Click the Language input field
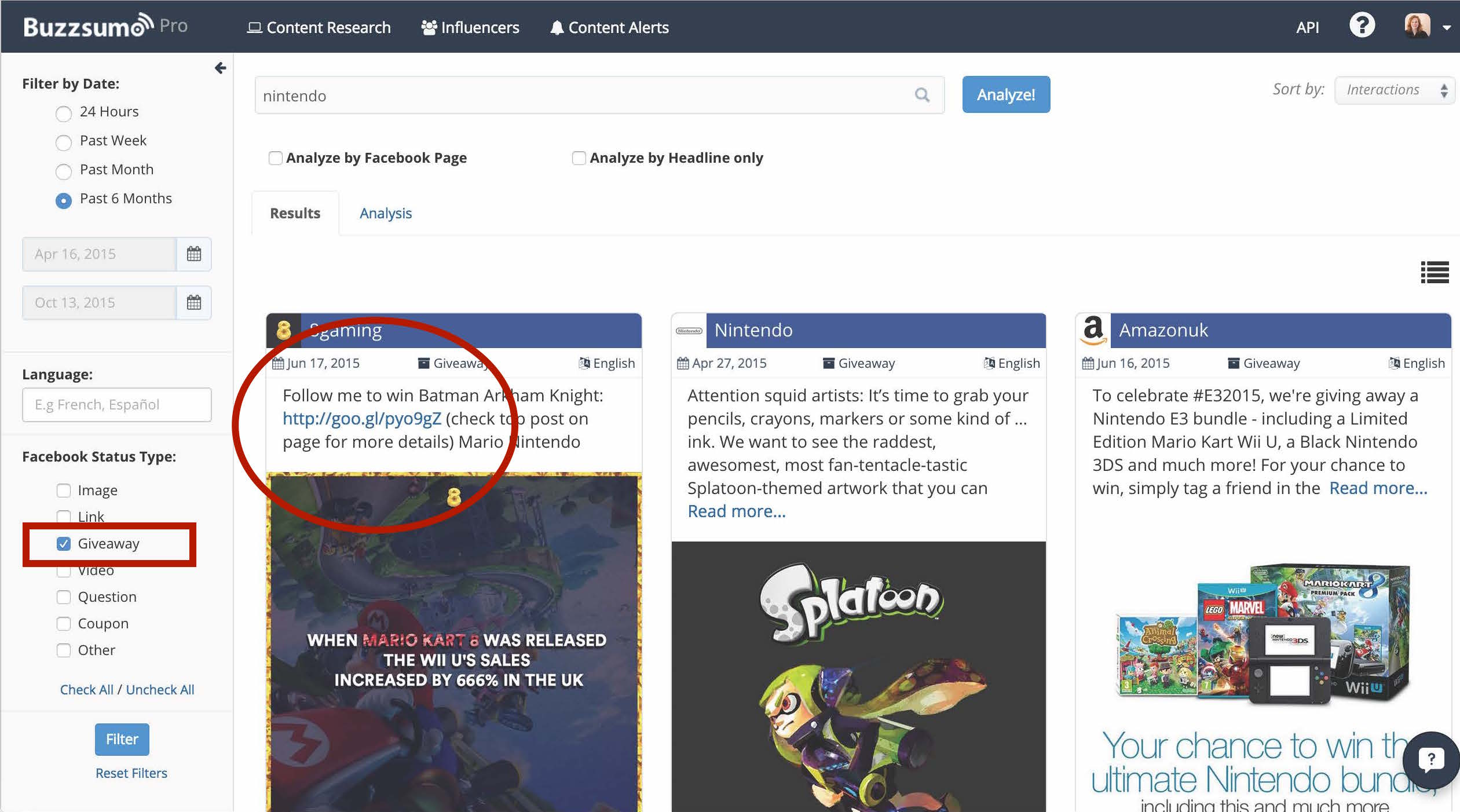 coord(116,405)
